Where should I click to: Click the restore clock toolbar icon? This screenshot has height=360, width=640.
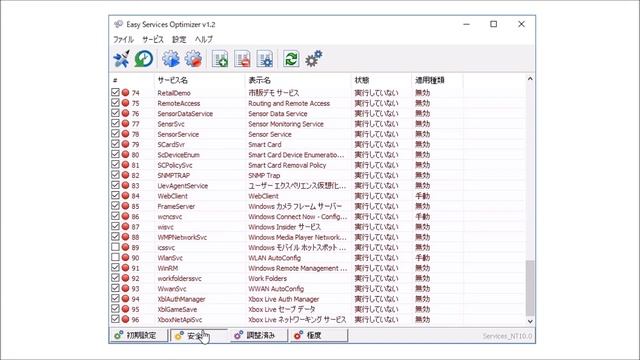pyautogui.click(x=144, y=59)
